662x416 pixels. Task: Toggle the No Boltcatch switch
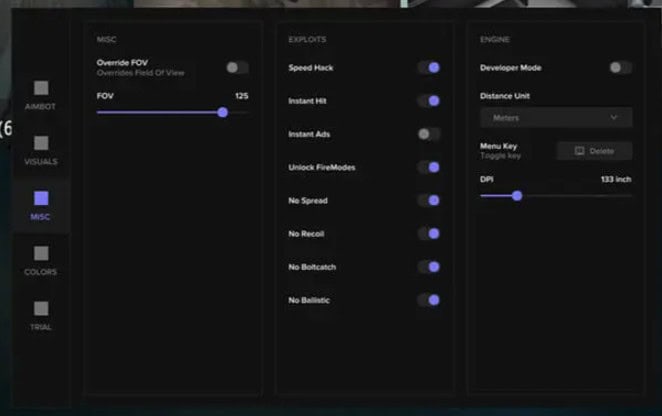[x=428, y=266]
